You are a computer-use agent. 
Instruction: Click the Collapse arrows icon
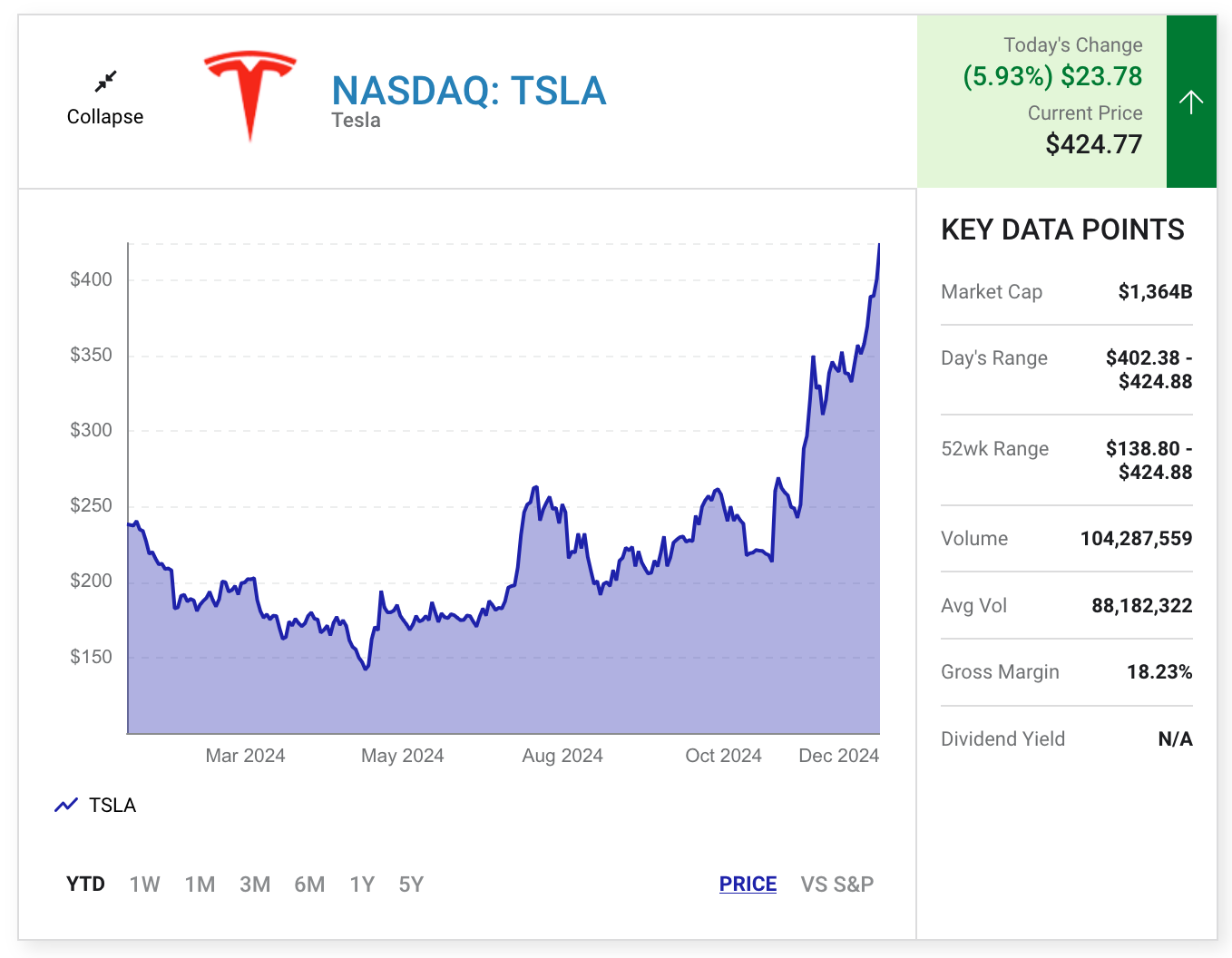pos(105,82)
